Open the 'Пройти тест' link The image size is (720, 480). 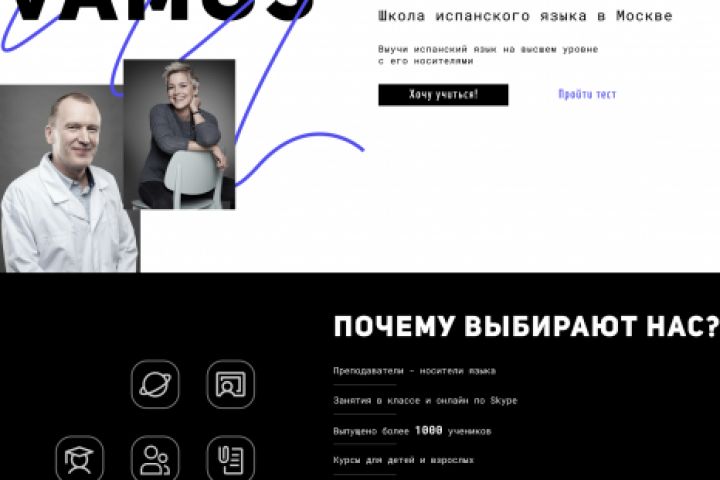[x=587, y=94]
